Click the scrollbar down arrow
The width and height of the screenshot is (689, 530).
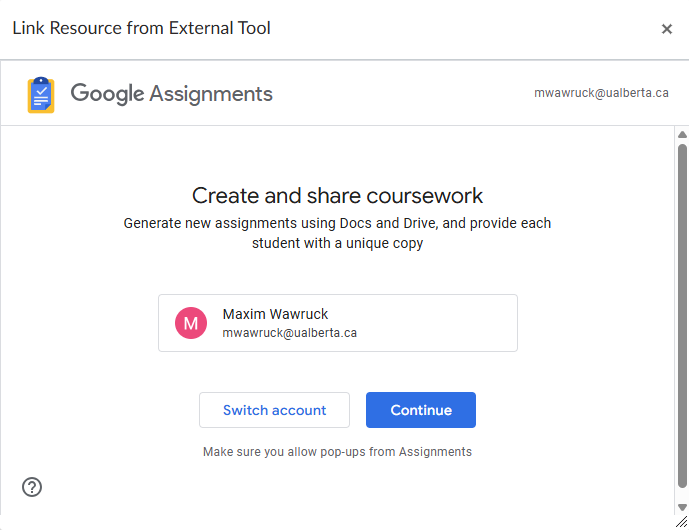click(x=682, y=507)
